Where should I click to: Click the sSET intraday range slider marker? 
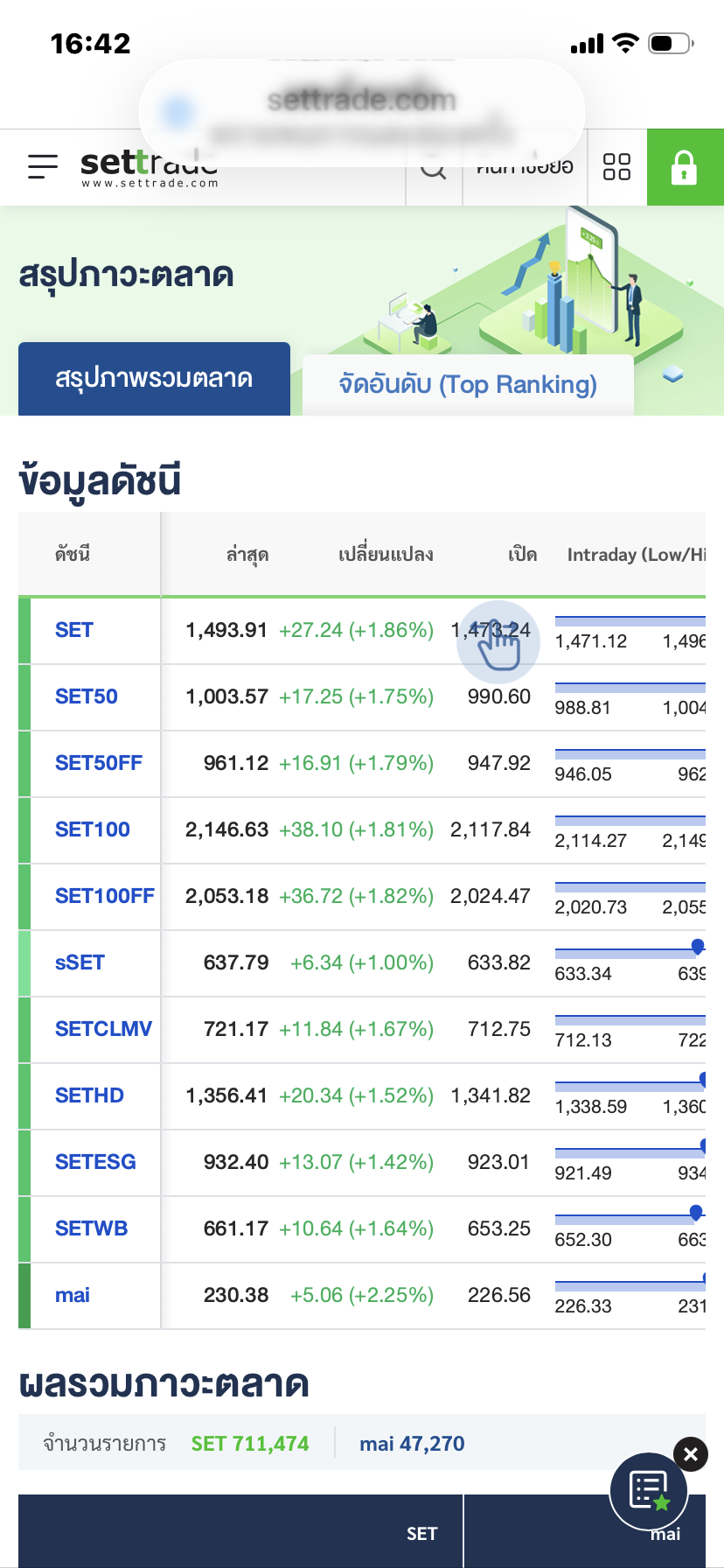698,946
